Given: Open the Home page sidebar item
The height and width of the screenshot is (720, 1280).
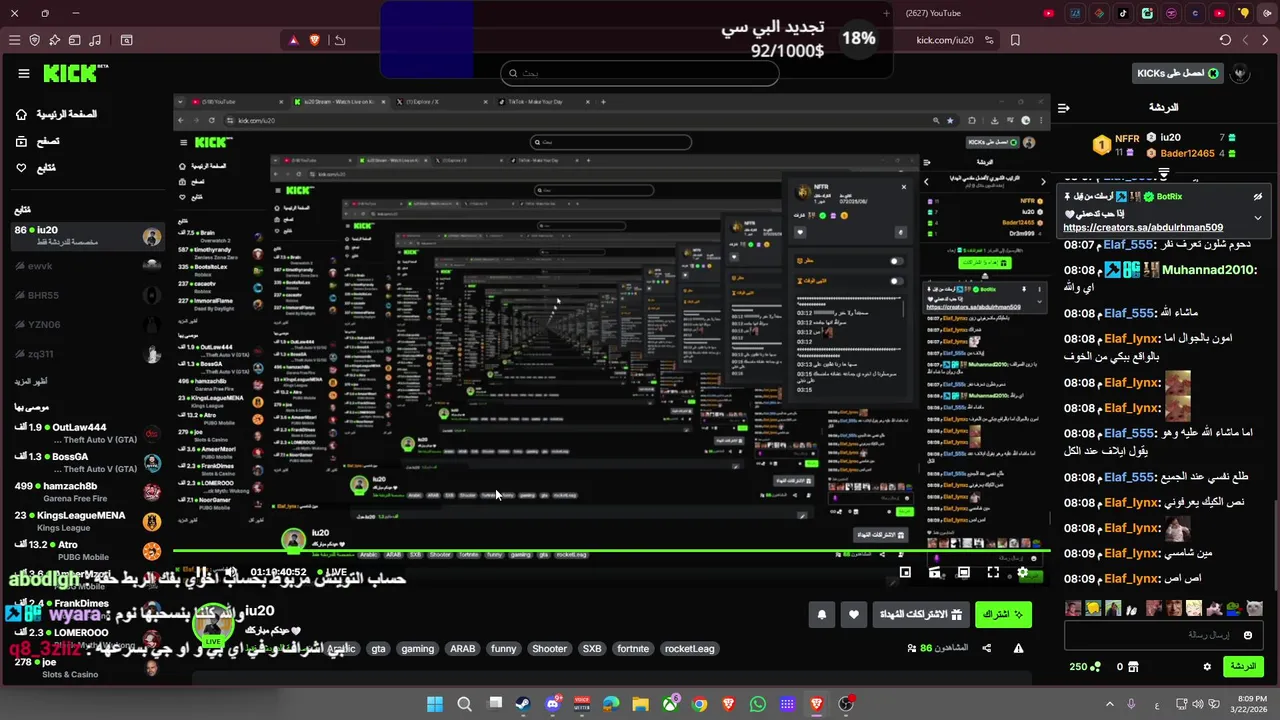Looking at the screenshot, I should tap(56, 115).
